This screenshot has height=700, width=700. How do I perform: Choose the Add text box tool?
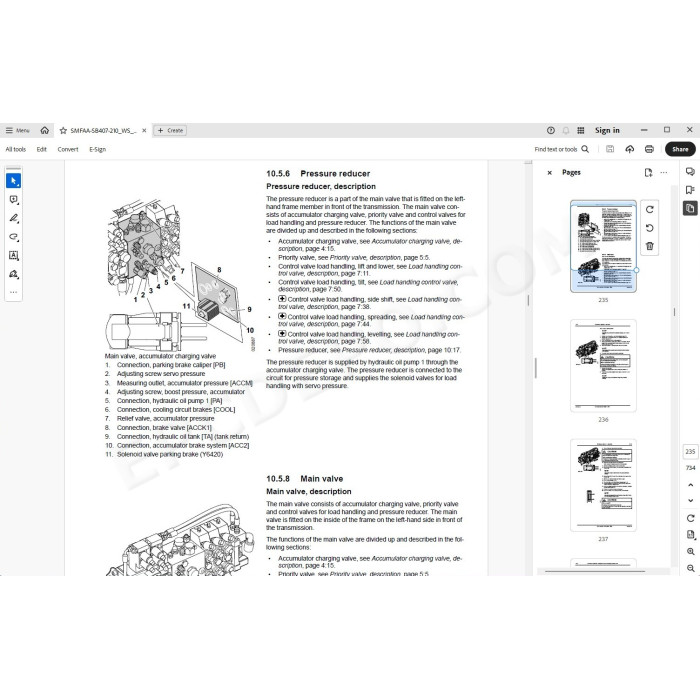point(13,255)
